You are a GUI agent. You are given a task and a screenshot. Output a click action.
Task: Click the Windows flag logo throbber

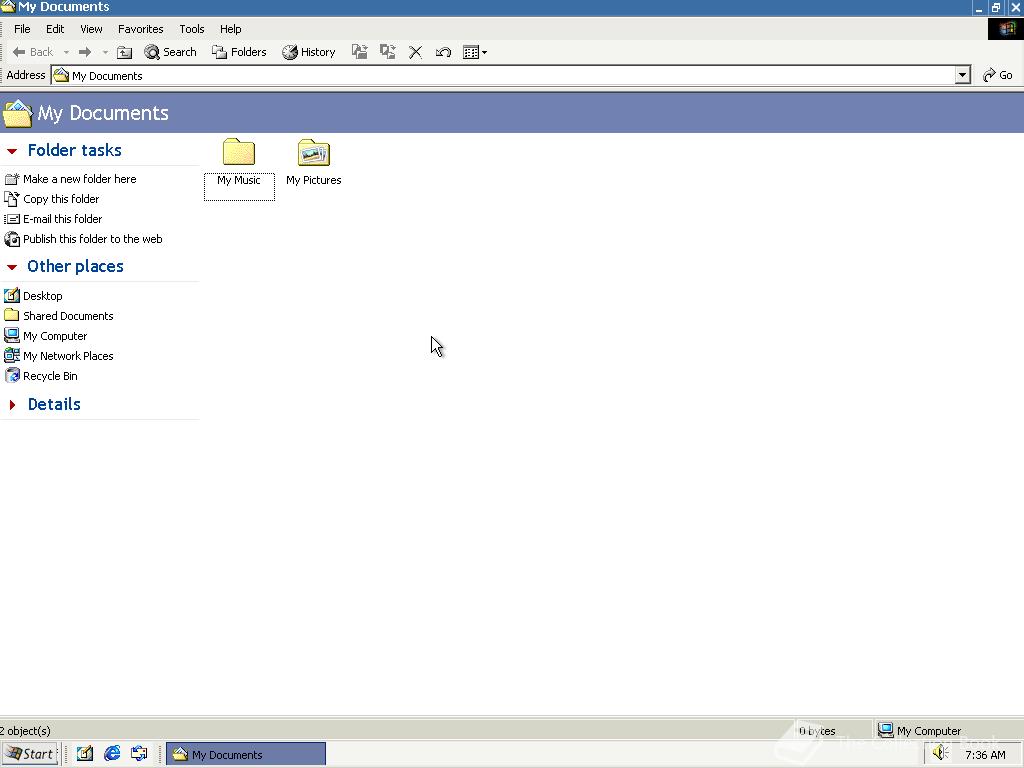click(x=1006, y=29)
